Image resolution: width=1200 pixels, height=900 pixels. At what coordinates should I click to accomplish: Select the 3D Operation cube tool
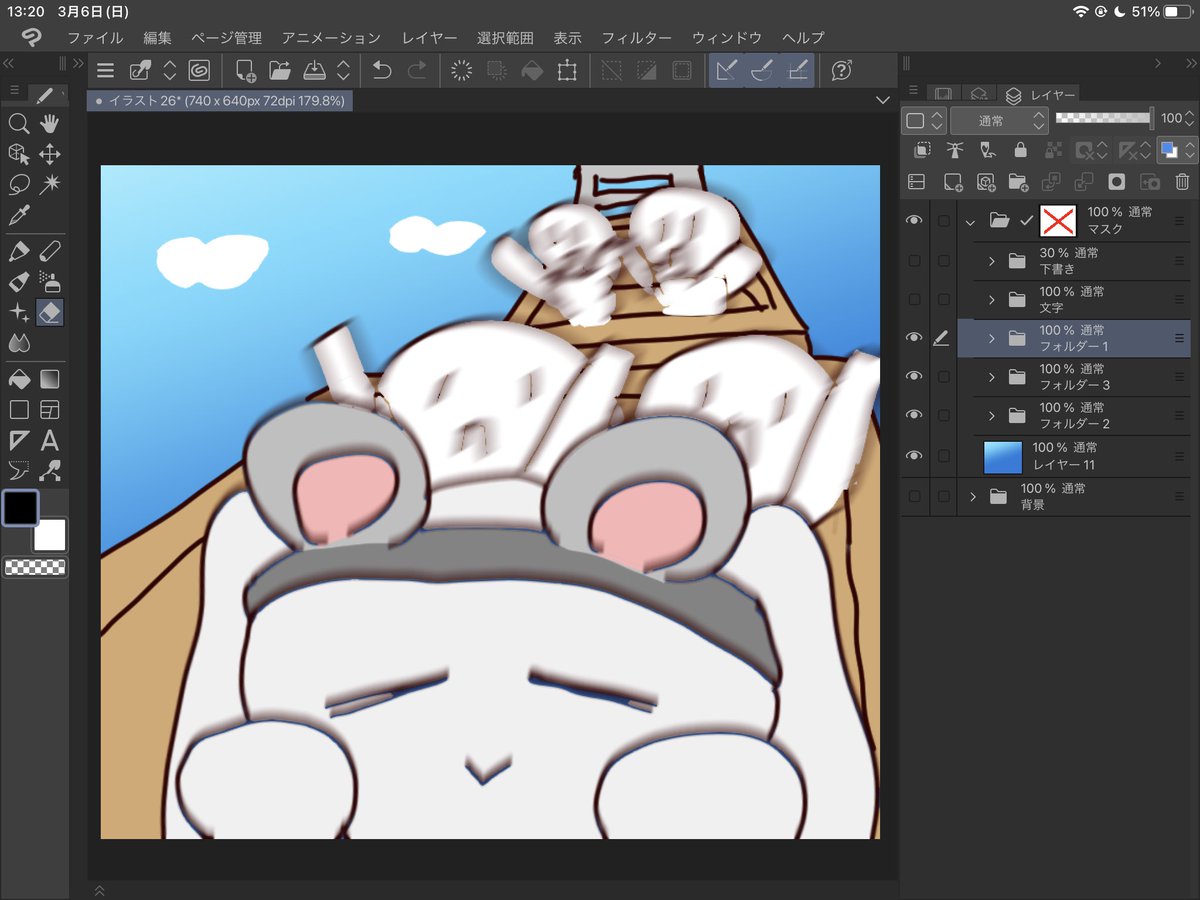(x=18, y=154)
